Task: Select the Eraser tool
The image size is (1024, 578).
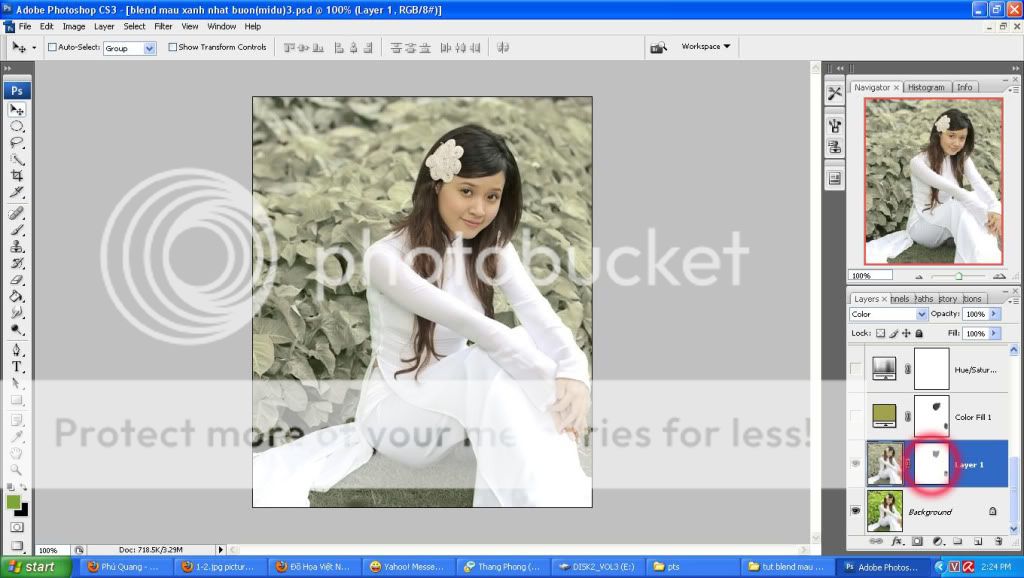Action: 17,280
